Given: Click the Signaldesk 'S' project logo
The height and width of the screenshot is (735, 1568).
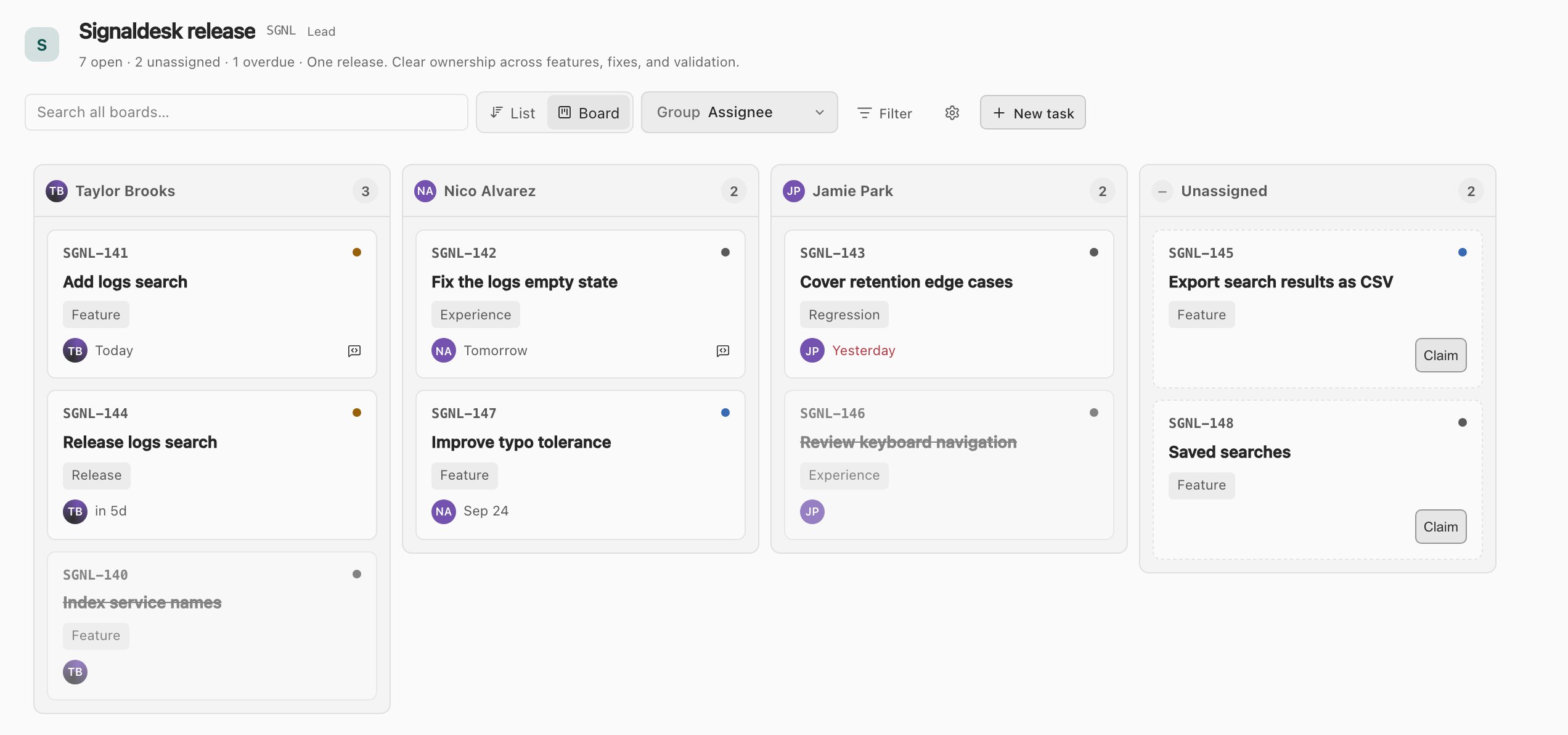Looking at the screenshot, I should coord(42,44).
